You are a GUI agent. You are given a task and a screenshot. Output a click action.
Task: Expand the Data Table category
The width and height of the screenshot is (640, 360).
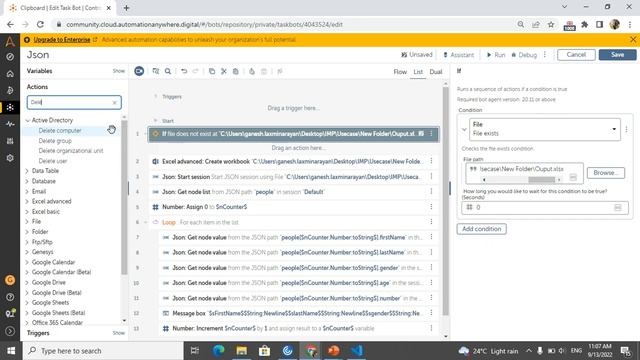pyautogui.click(x=27, y=171)
